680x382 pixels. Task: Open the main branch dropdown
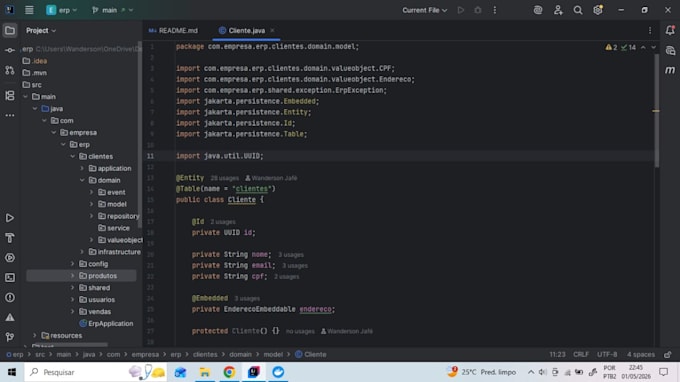coord(112,10)
